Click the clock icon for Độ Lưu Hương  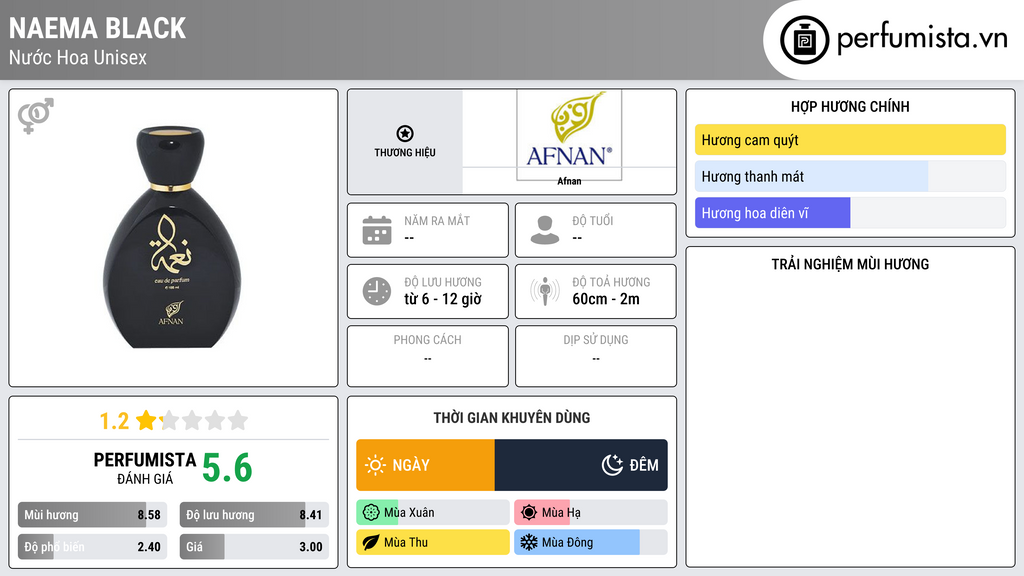coord(376,291)
